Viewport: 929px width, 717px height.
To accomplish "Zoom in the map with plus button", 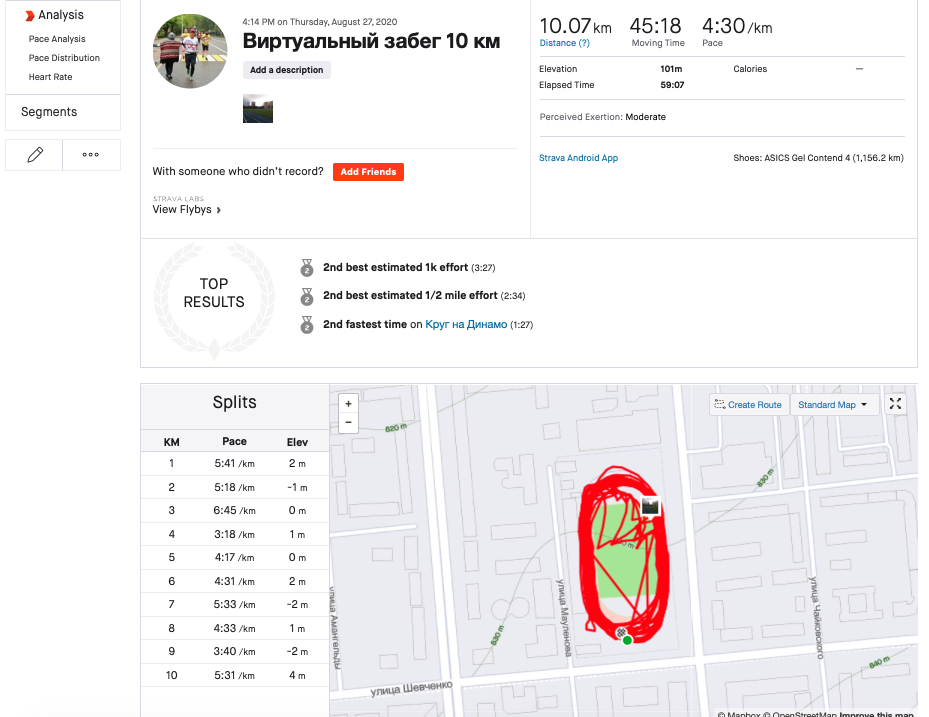I will 348,404.
